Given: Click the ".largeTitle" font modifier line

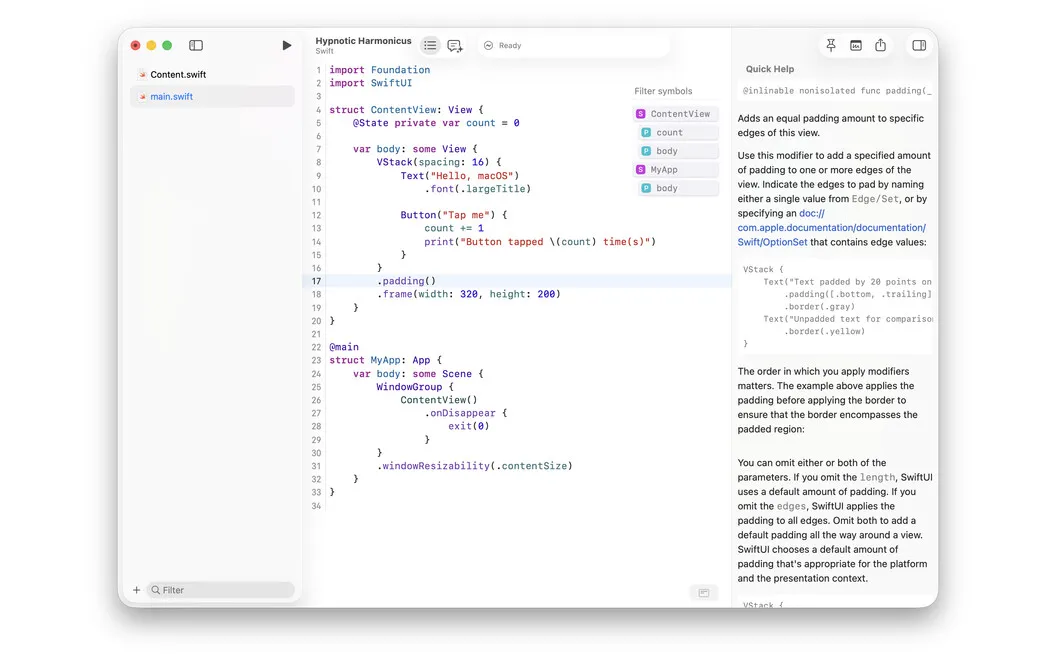Looking at the screenshot, I should [477, 189].
